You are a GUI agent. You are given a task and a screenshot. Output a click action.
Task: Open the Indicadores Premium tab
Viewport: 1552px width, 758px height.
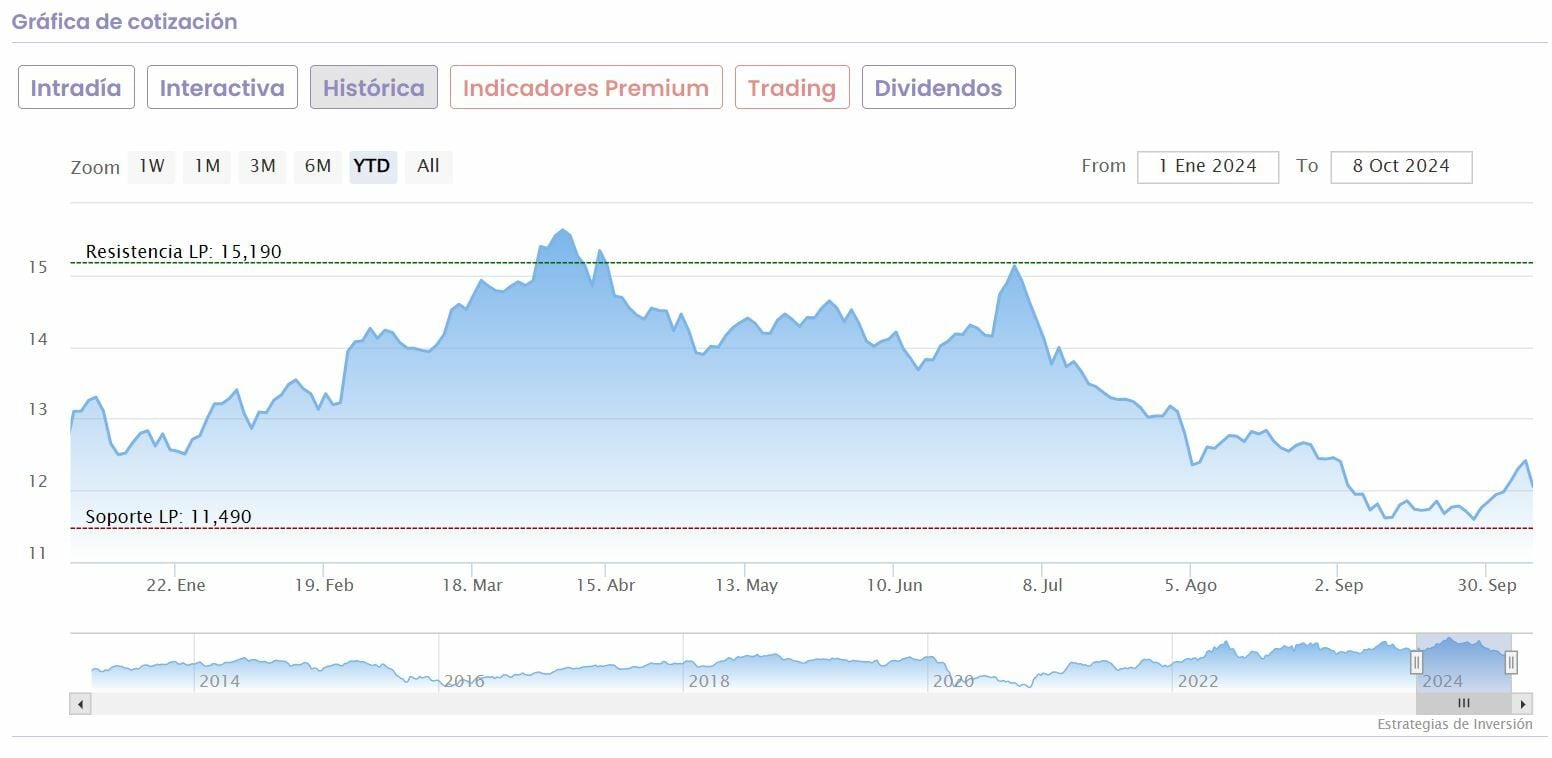click(x=586, y=88)
